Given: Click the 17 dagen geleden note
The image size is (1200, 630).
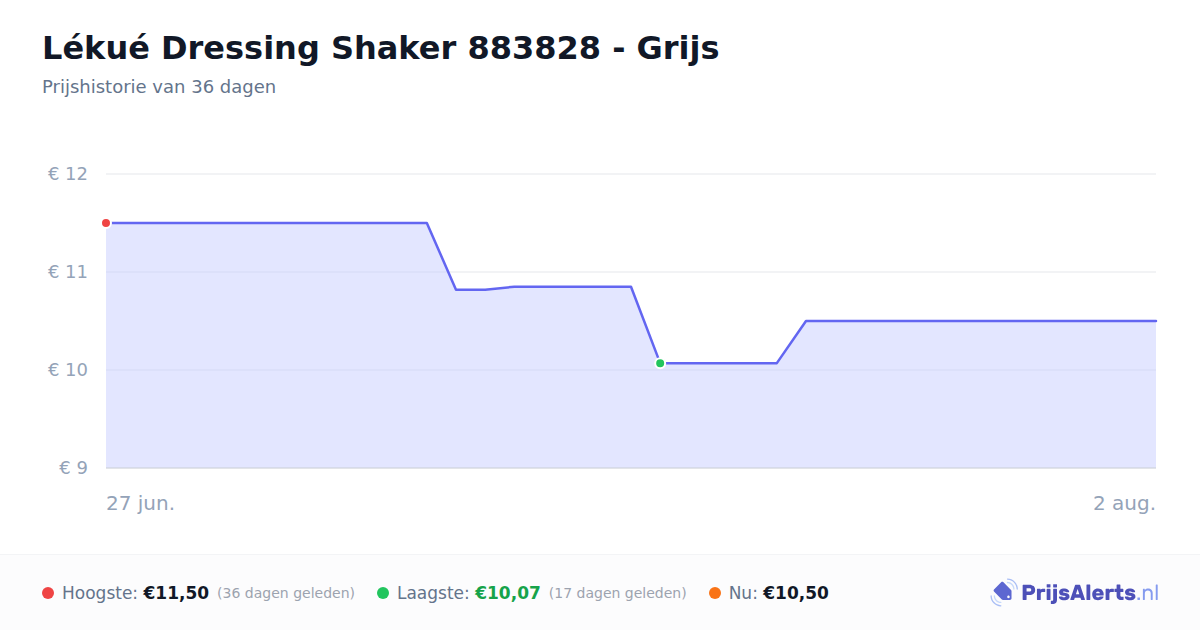Looking at the screenshot, I should coord(618,593).
